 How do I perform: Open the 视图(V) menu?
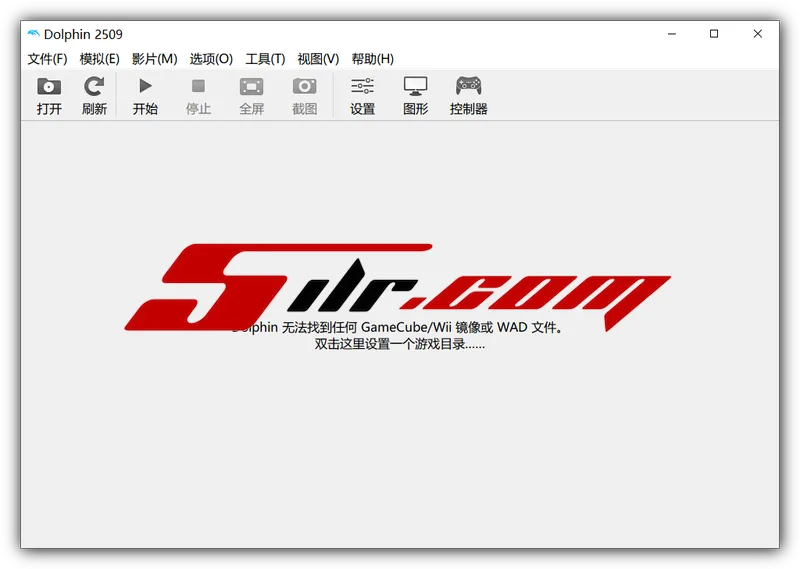click(x=318, y=59)
